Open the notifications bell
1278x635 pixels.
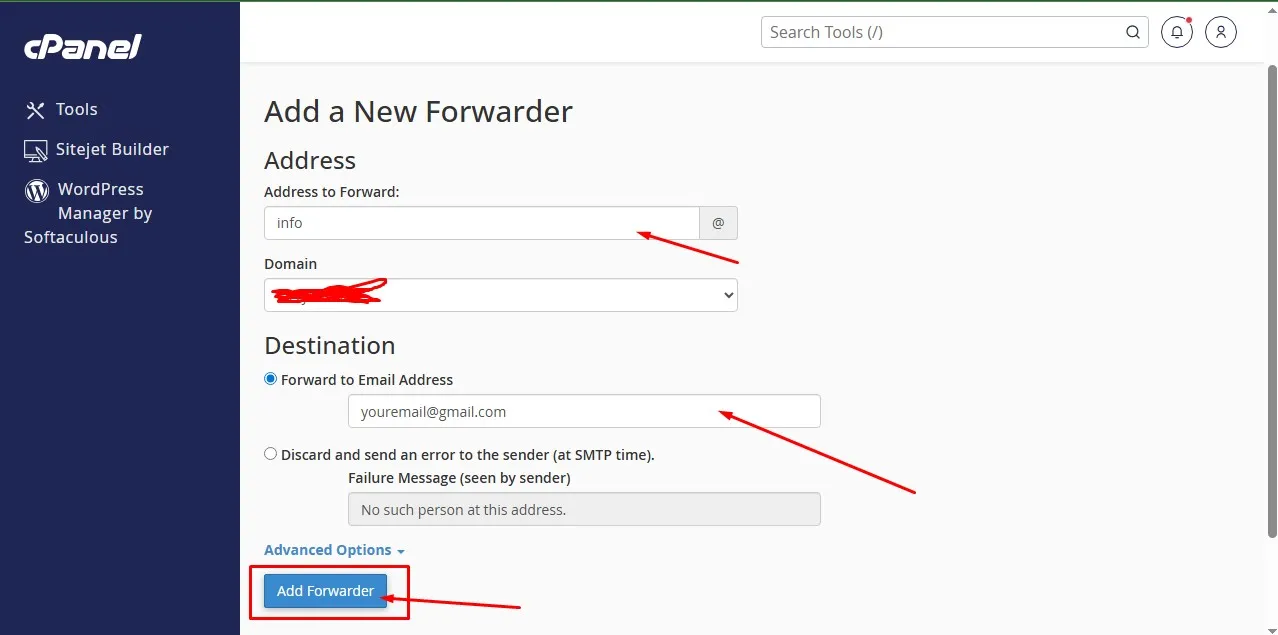[x=1176, y=32]
